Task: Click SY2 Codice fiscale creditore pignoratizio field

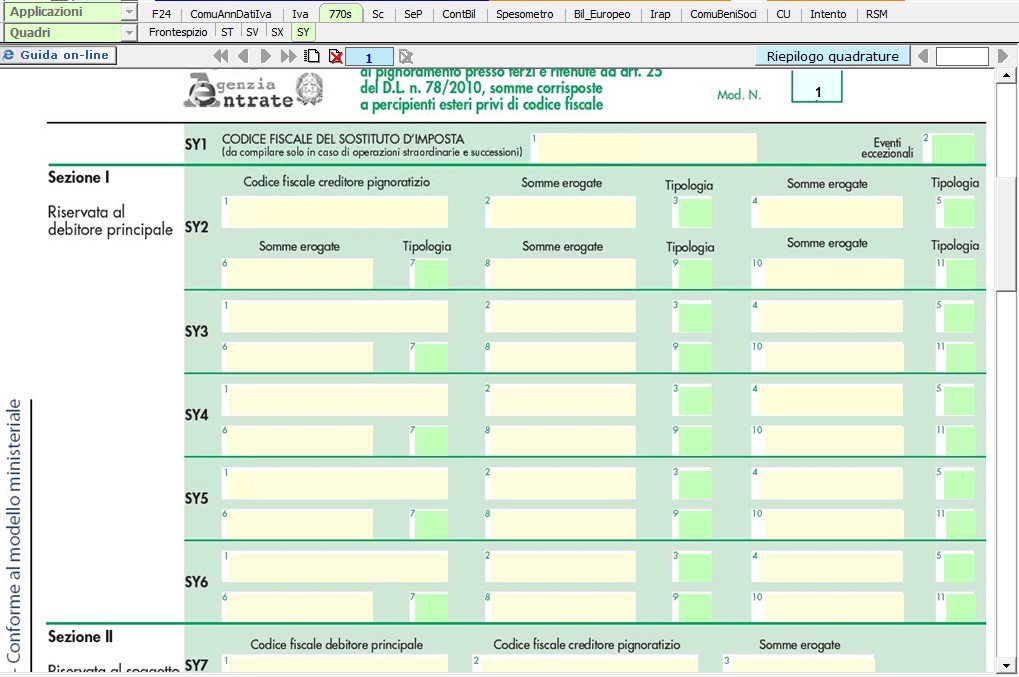Action: 337,212
